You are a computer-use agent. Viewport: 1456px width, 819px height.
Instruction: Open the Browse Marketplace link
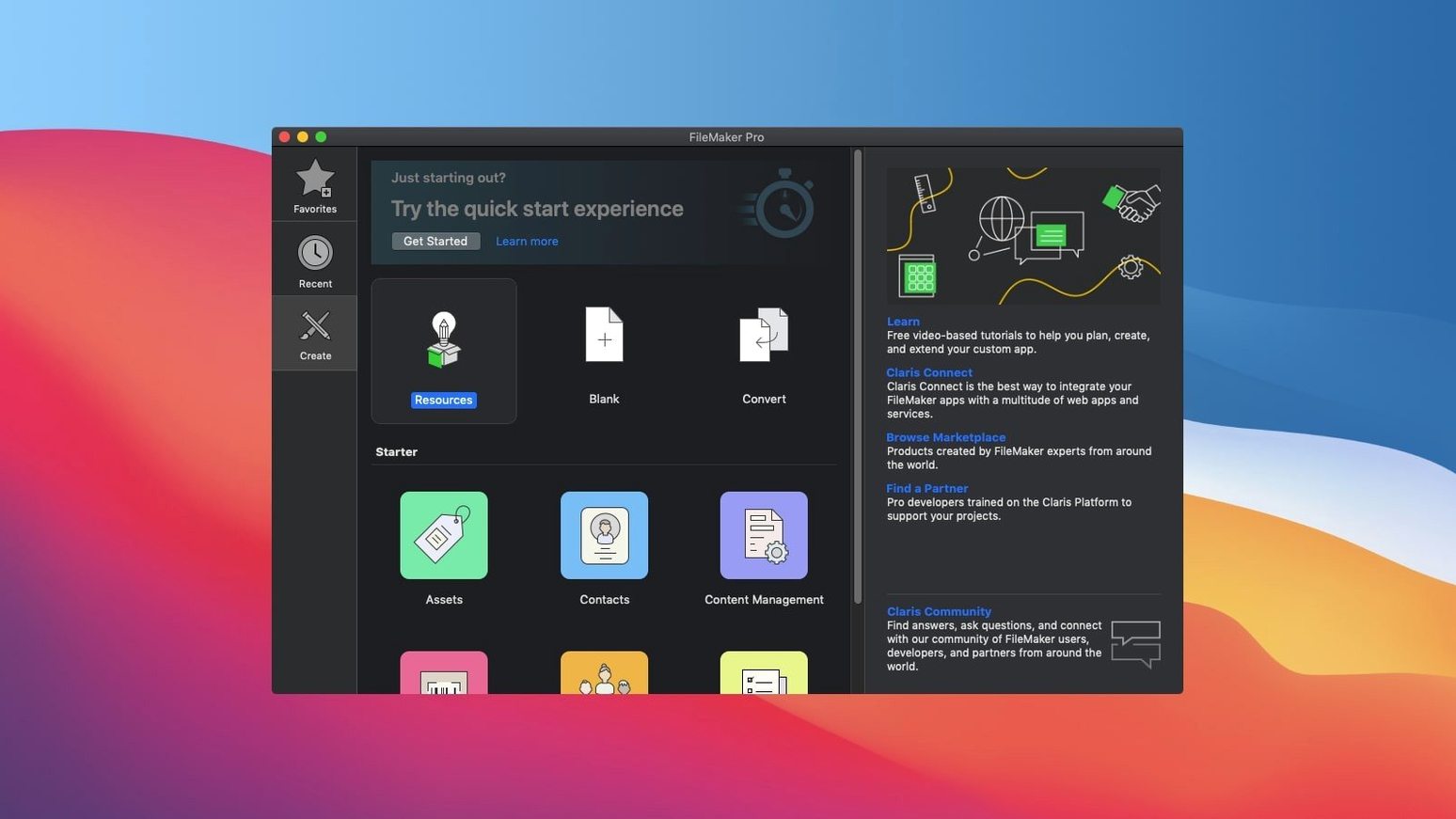pyautogui.click(x=946, y=437)
